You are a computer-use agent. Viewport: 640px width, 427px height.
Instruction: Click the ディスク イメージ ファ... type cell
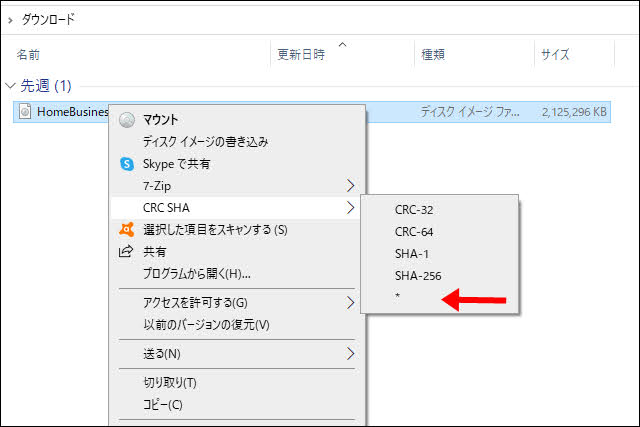(470, 112)
